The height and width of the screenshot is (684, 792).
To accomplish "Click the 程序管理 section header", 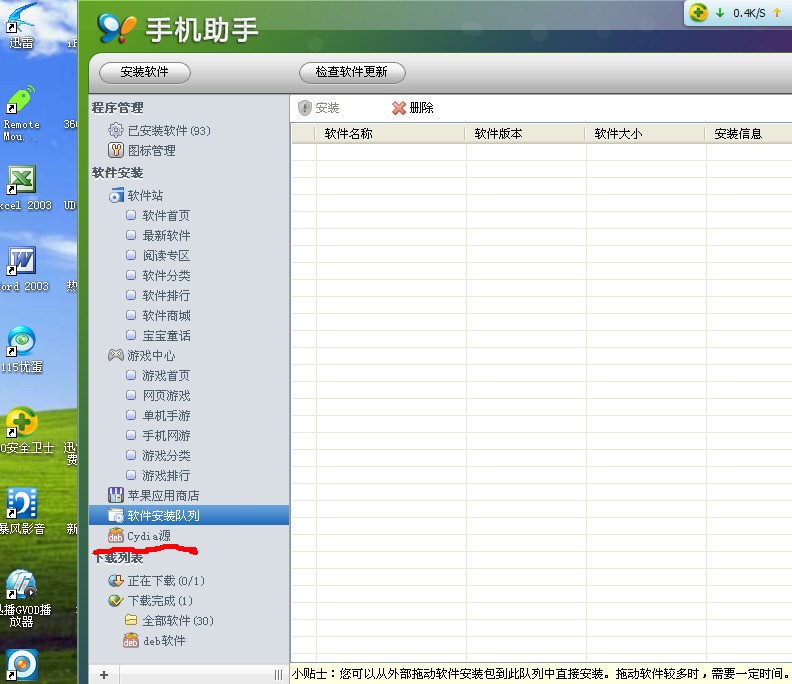I will coord(118,108).
